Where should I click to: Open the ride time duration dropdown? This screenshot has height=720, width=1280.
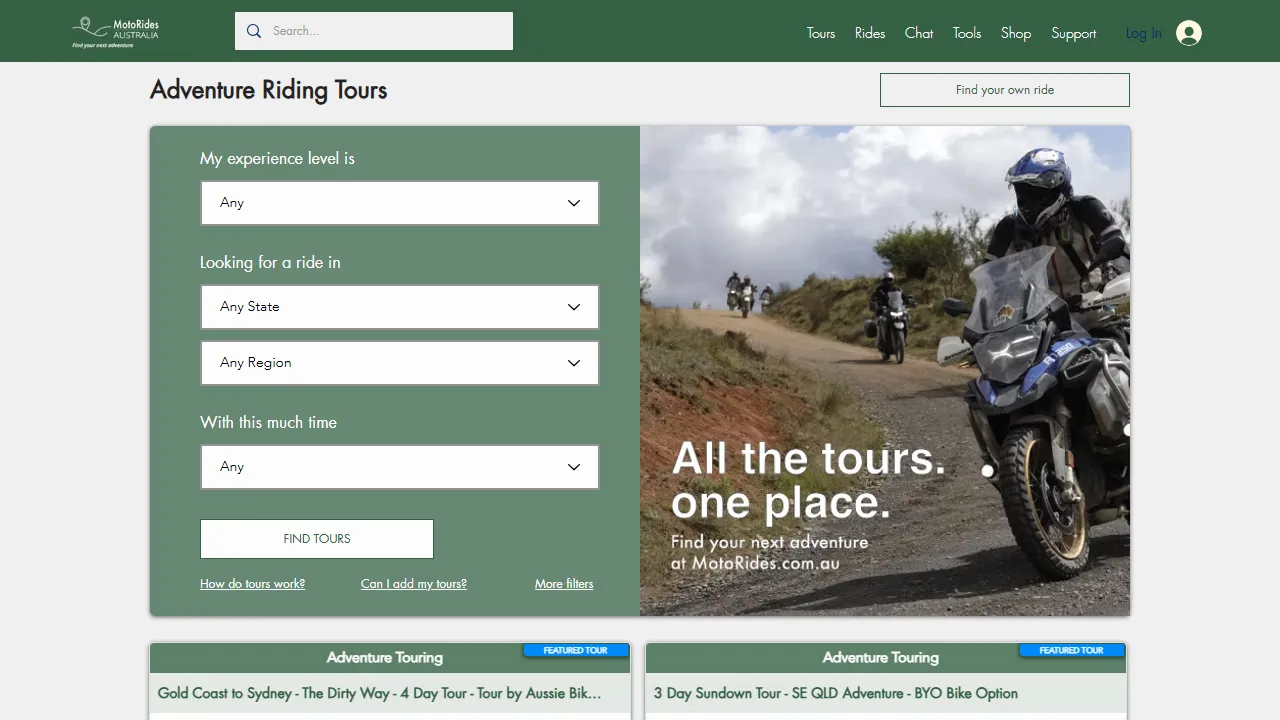coord(399,466)
